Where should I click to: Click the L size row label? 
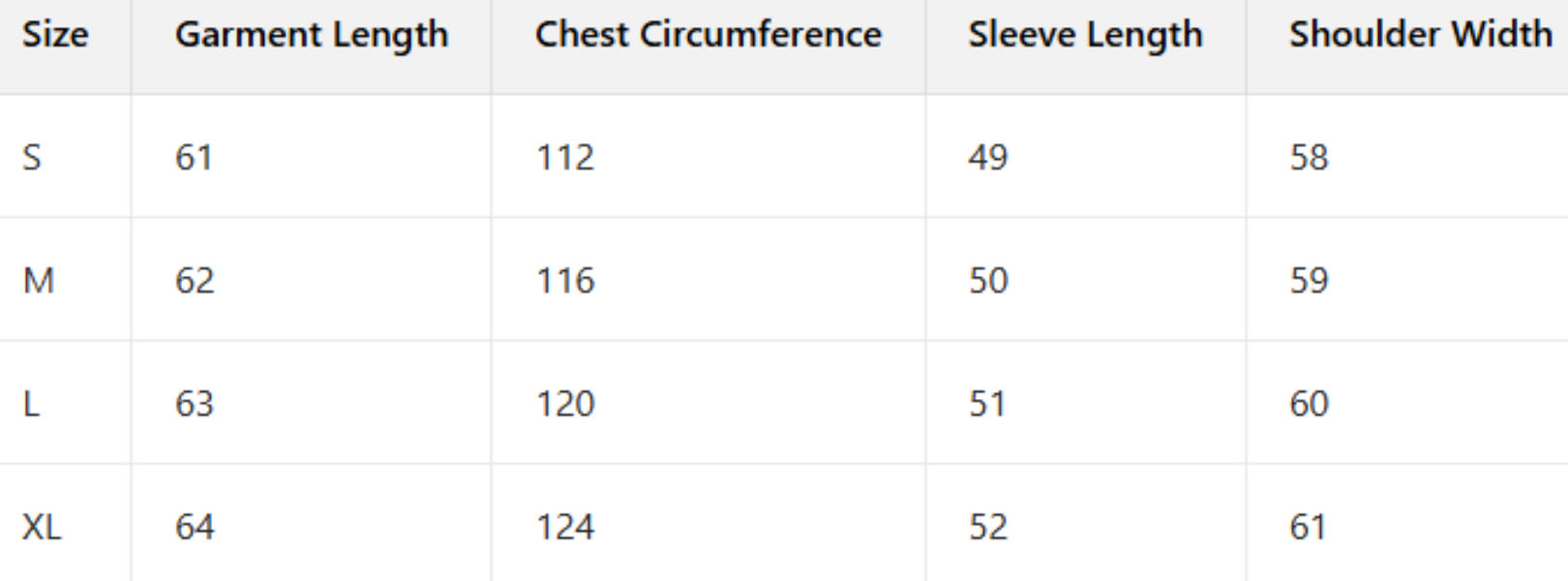coord(31,404)
